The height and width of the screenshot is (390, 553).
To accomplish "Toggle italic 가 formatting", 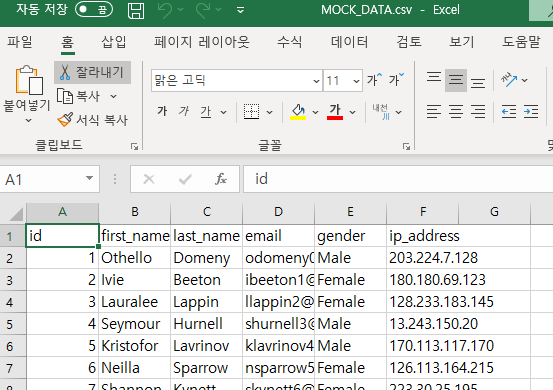I will pyautogui.click(x=184, y=111).
